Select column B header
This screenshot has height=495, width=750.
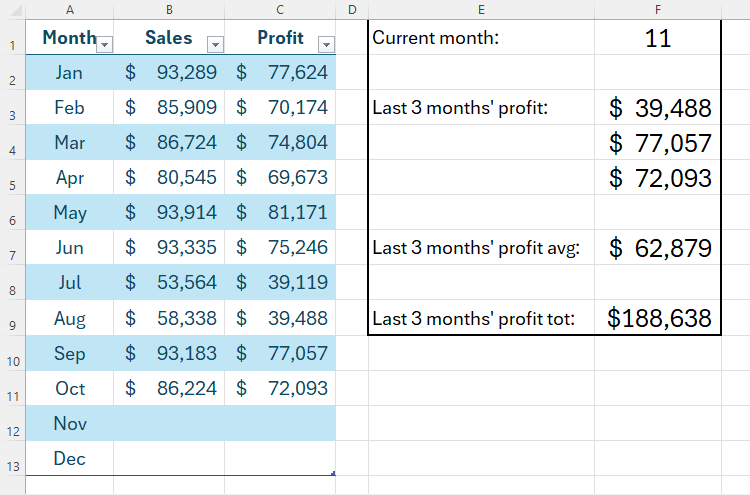point(169,10)
